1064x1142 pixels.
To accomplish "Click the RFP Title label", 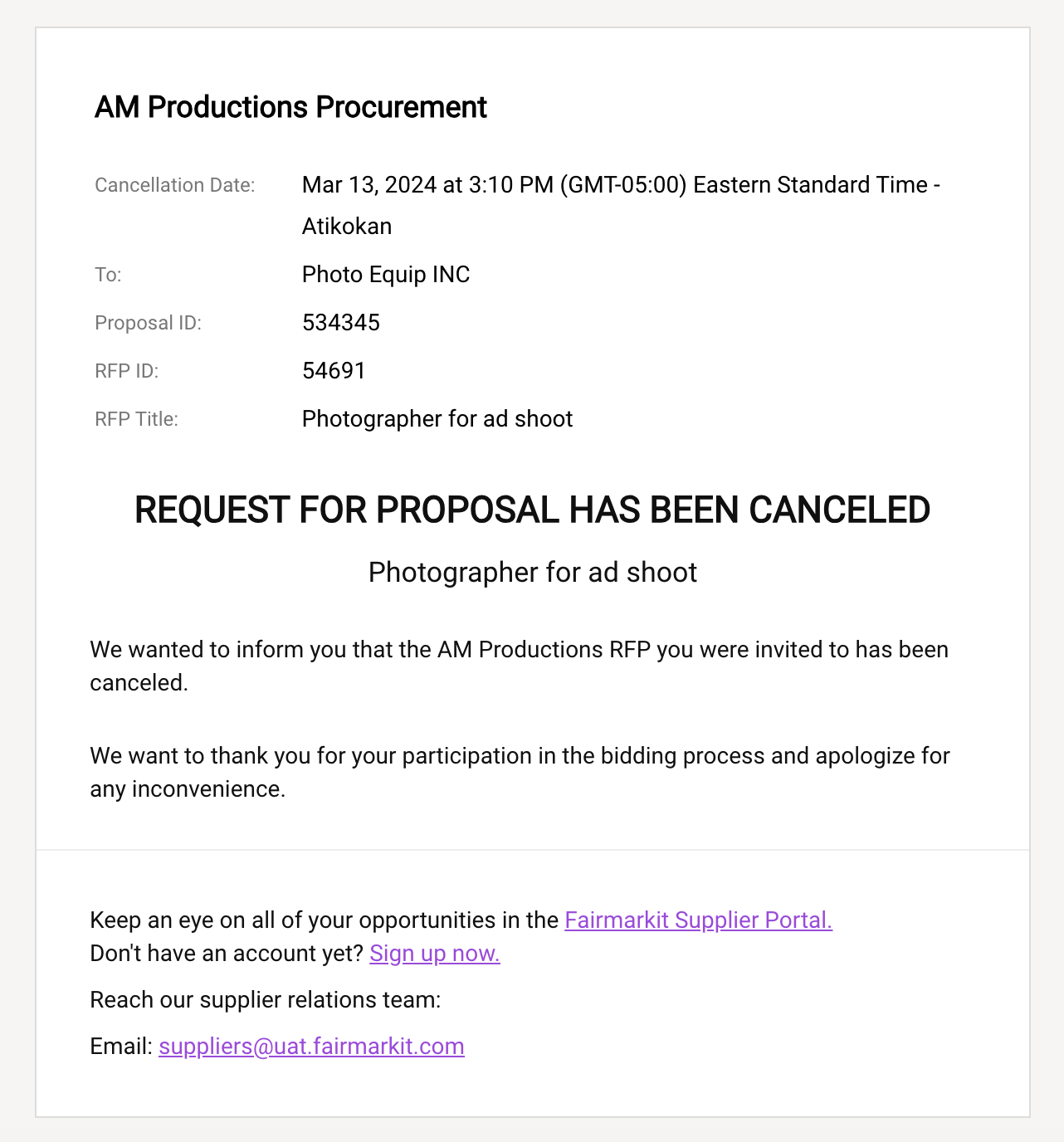I will point(137,418).
